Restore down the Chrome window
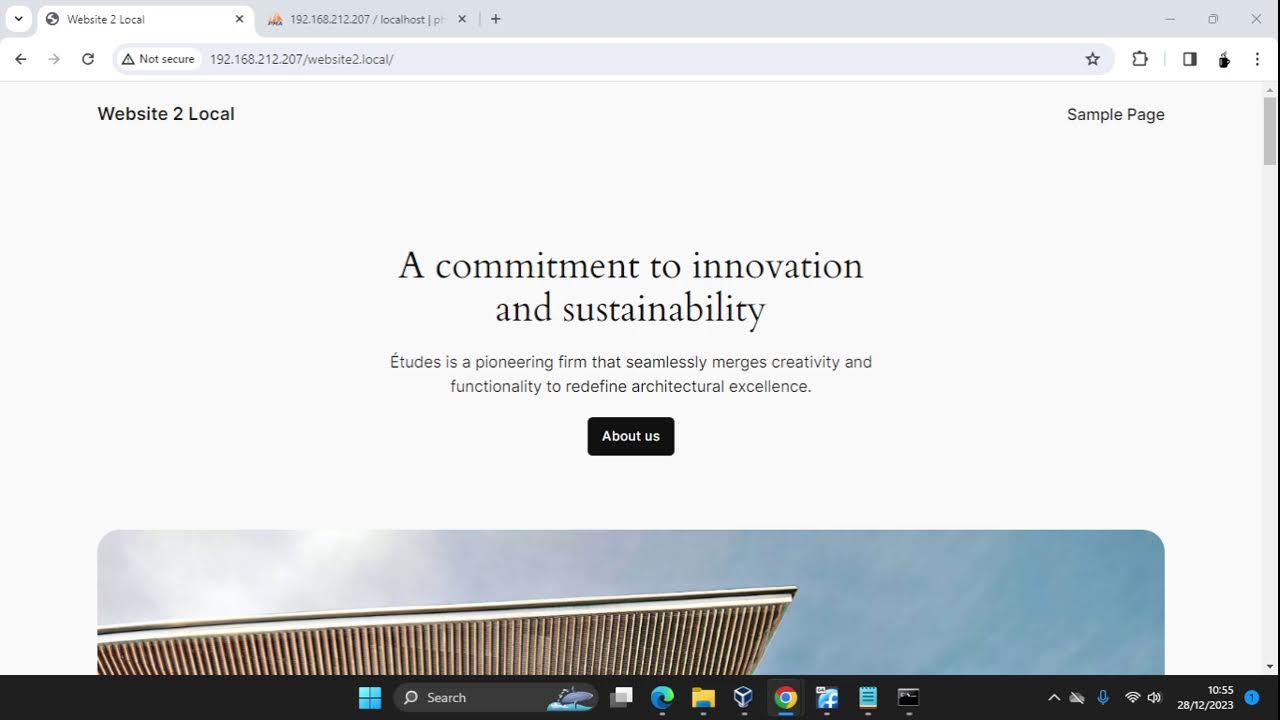Image resolution: width=1280 pixels, height=720 pixels. 1213,19
